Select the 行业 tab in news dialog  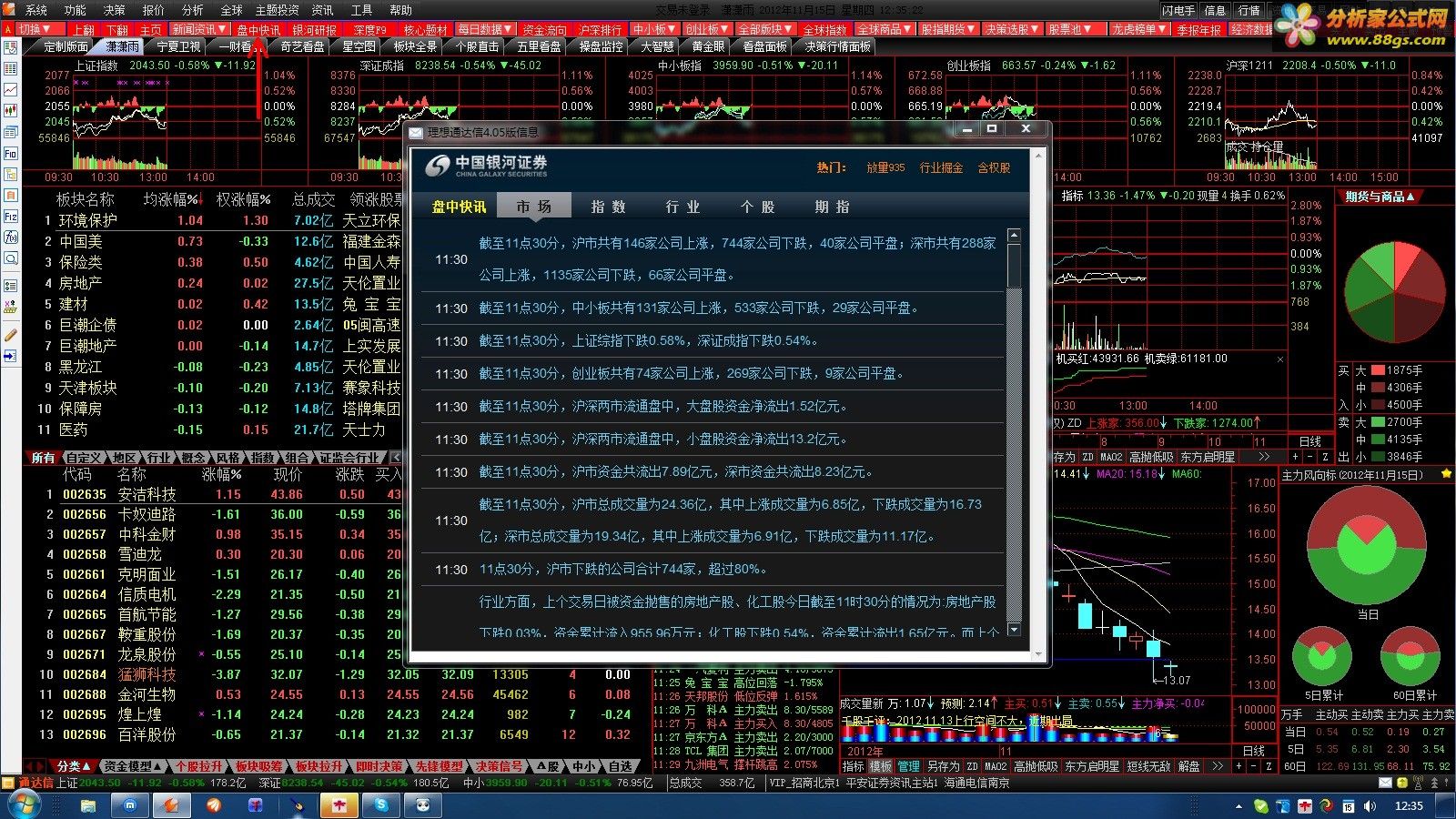(x=683, y=207)
